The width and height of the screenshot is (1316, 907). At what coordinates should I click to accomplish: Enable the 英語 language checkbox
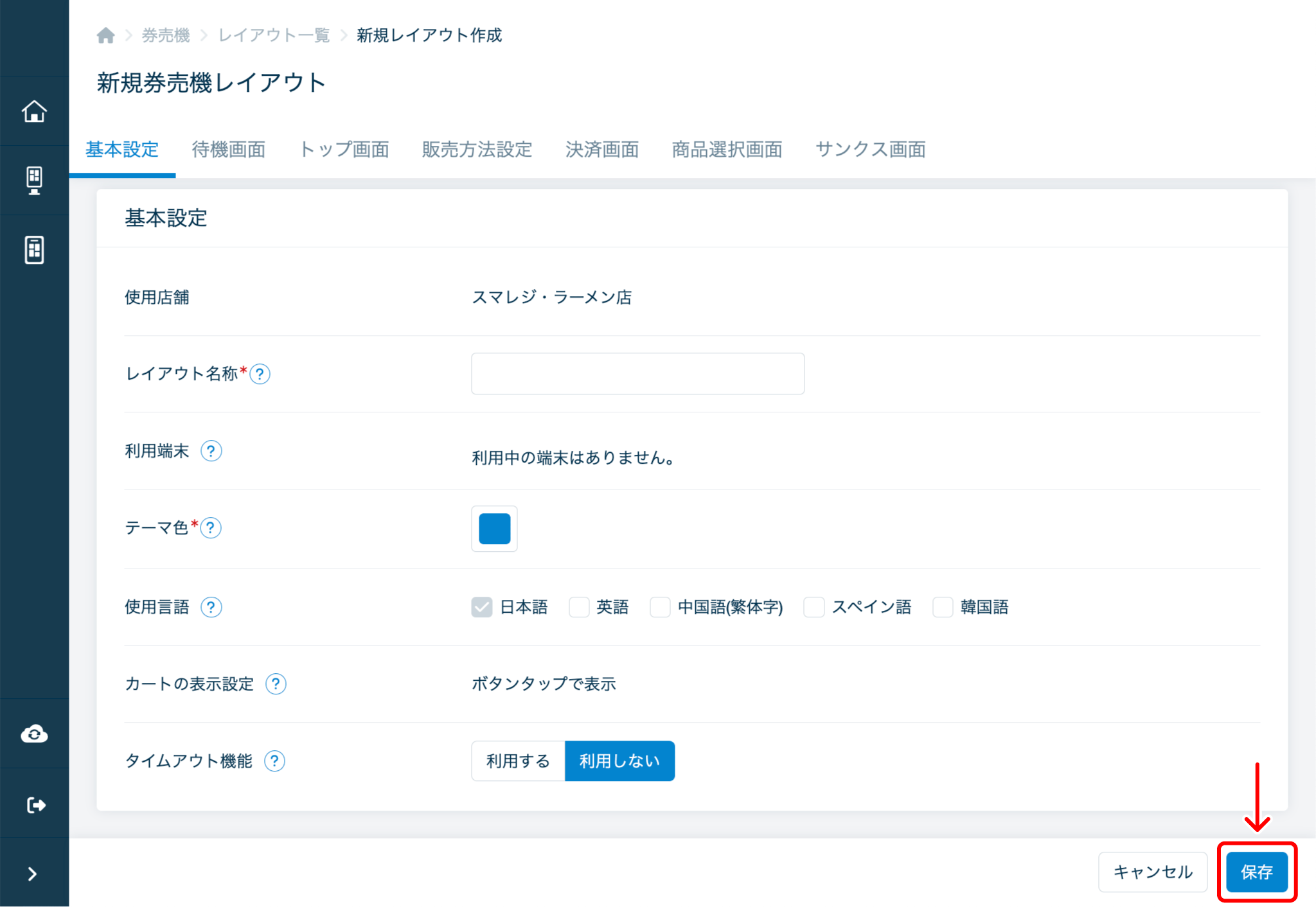(x=579, y=607)
